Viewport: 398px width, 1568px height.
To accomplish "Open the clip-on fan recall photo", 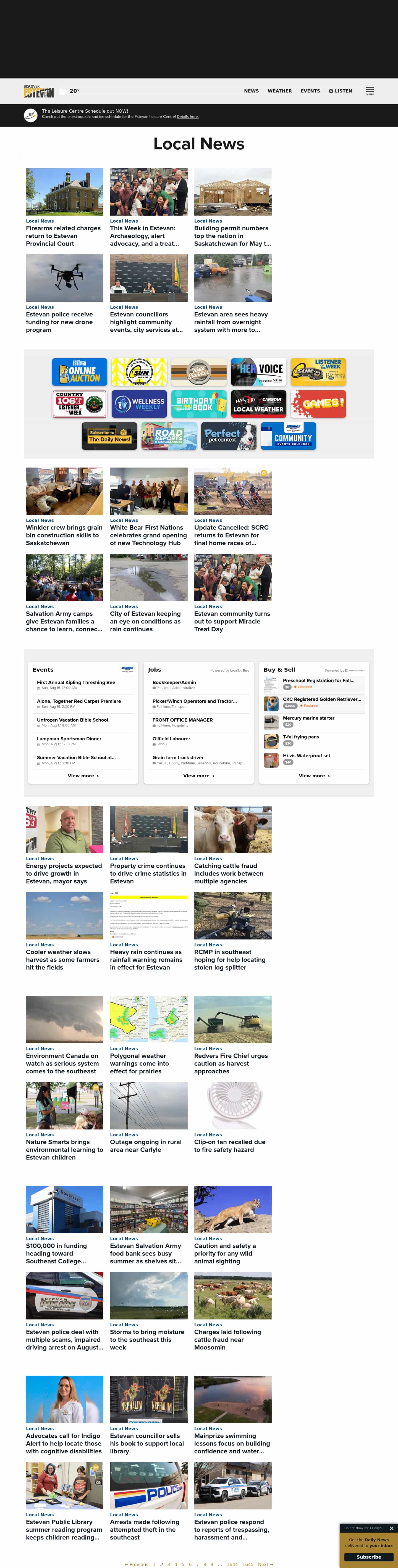I will 233,1105.
